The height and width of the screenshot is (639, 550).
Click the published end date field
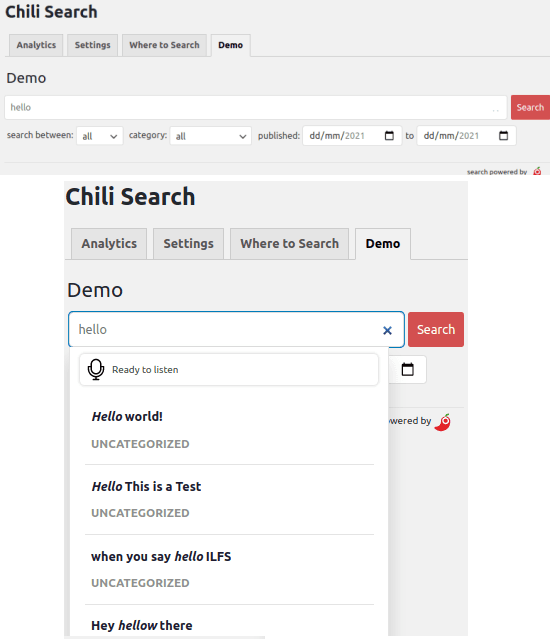466,136
